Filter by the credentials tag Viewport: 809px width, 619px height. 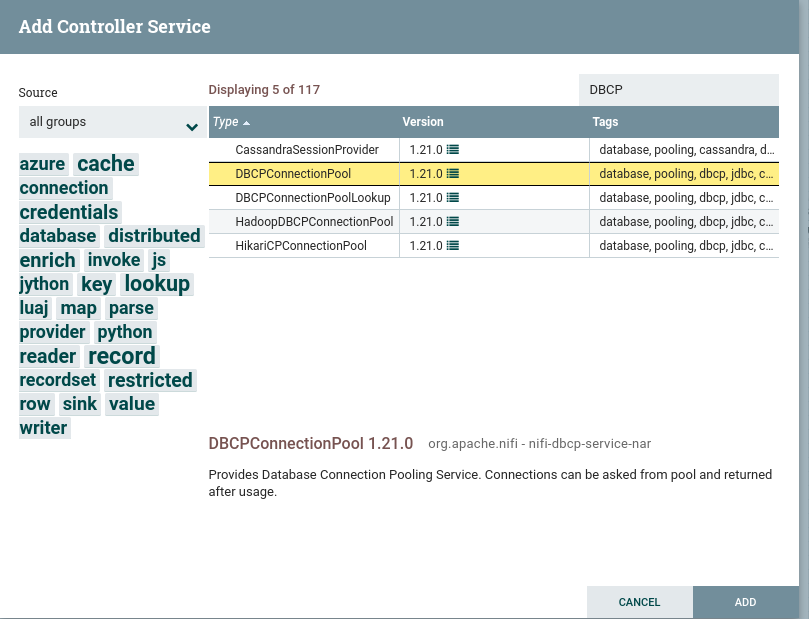(69, 212)
